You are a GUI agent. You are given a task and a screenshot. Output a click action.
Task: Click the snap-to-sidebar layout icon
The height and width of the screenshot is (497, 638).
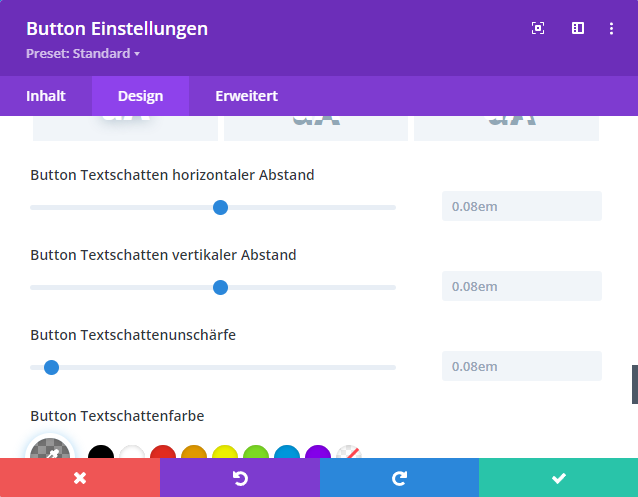click(578, 29)
